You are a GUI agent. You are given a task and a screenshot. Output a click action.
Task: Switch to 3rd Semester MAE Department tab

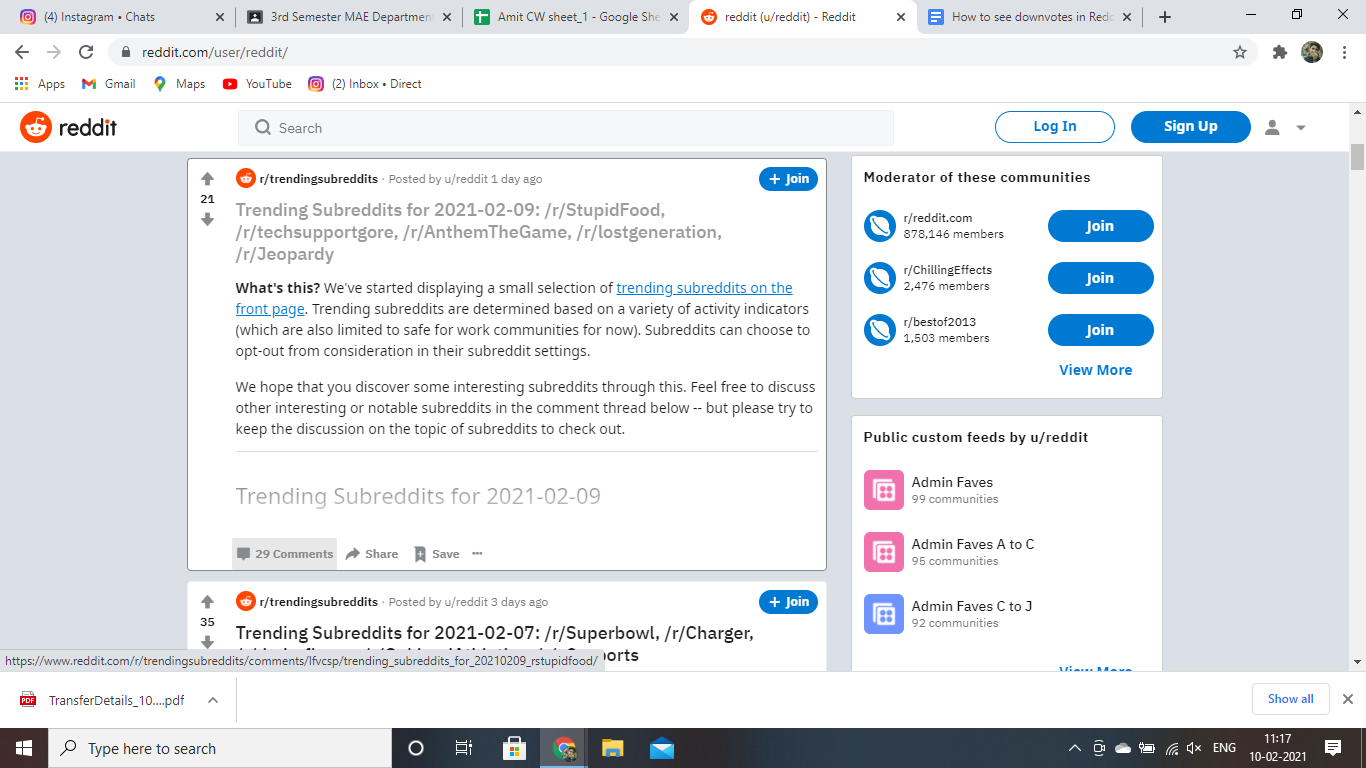click(x=349, y=17)
